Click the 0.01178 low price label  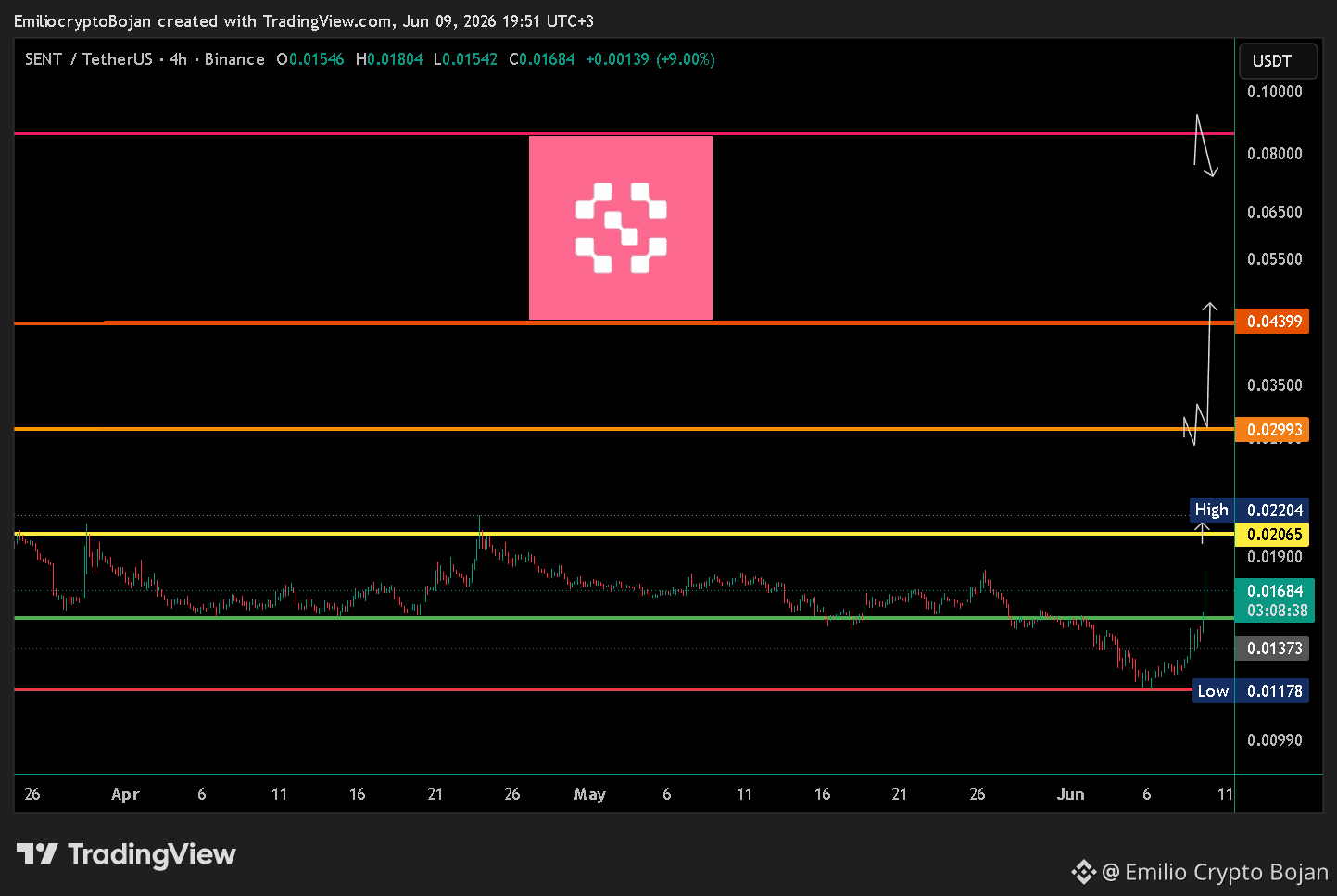[1272, 691]
